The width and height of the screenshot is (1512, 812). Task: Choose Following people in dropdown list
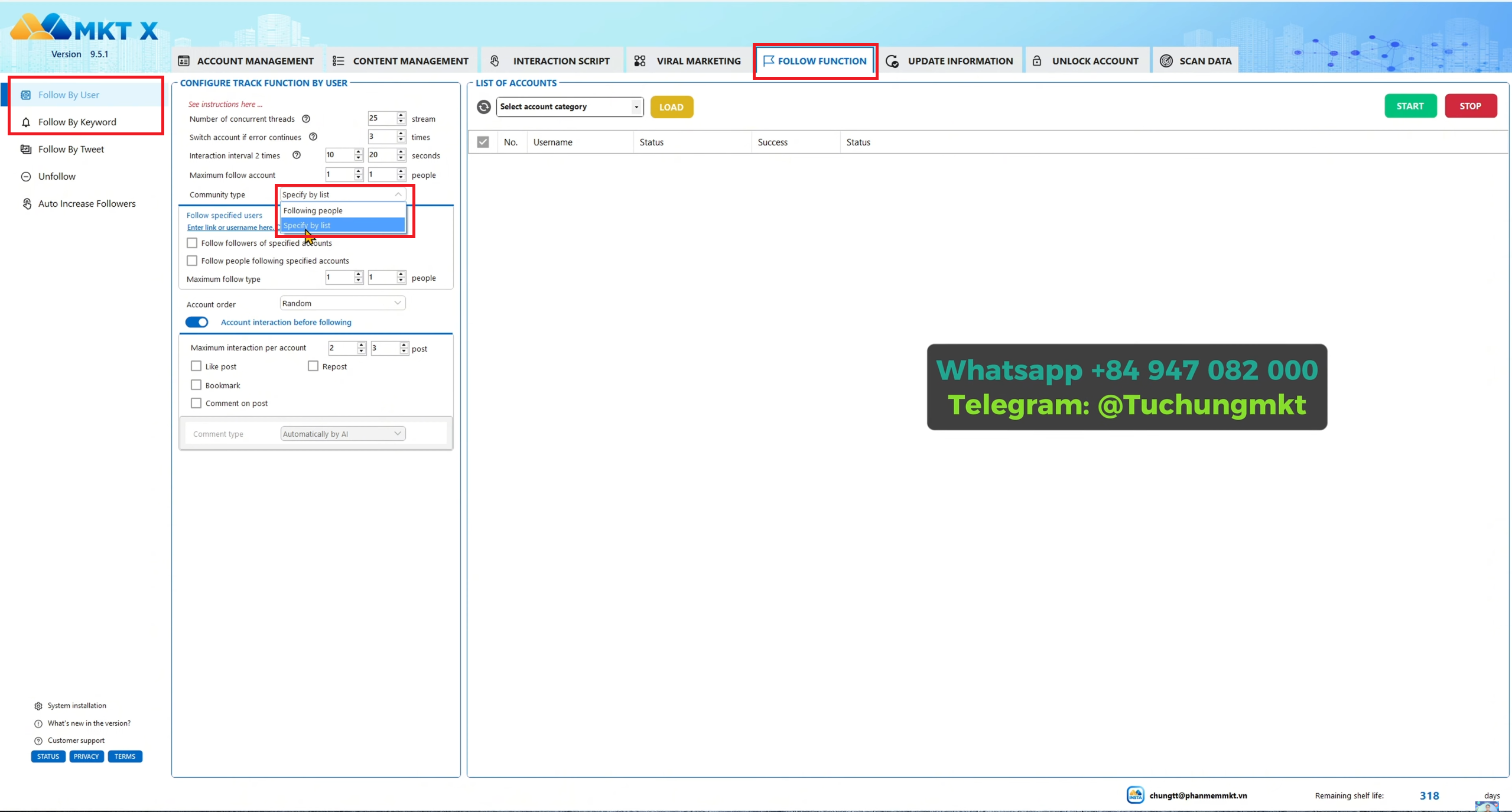point(343,210)
